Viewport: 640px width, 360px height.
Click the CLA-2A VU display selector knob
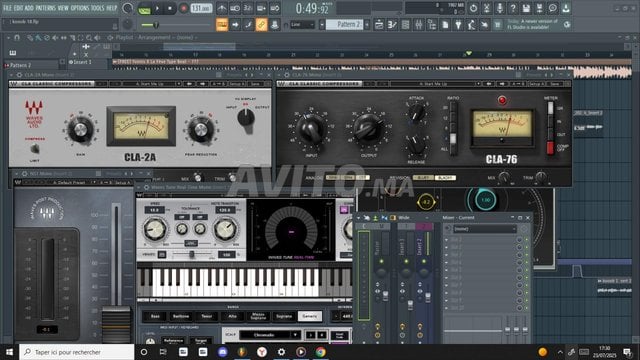[246, 118]
